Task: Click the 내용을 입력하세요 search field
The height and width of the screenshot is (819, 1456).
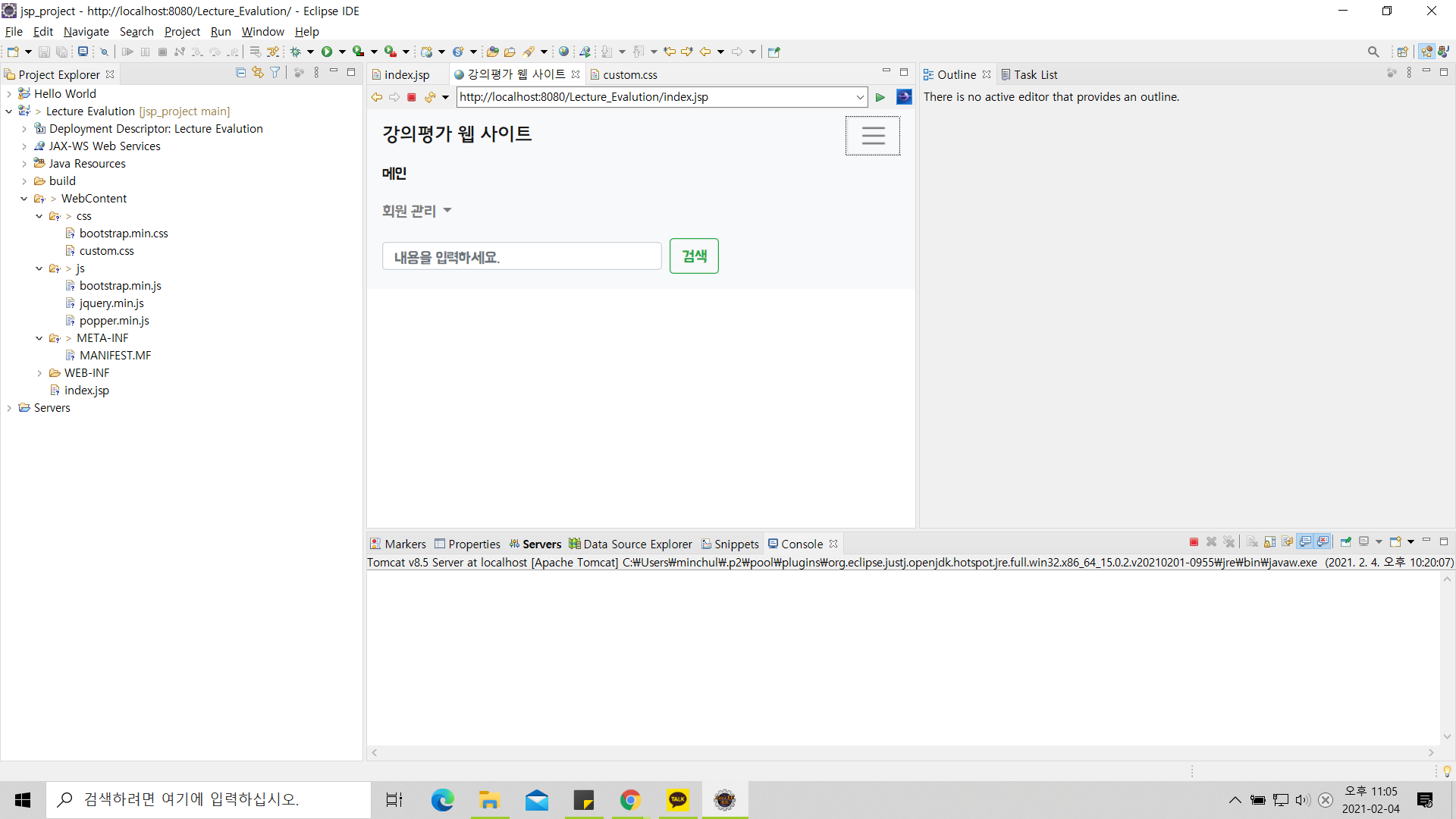Action: coord(522,256)
